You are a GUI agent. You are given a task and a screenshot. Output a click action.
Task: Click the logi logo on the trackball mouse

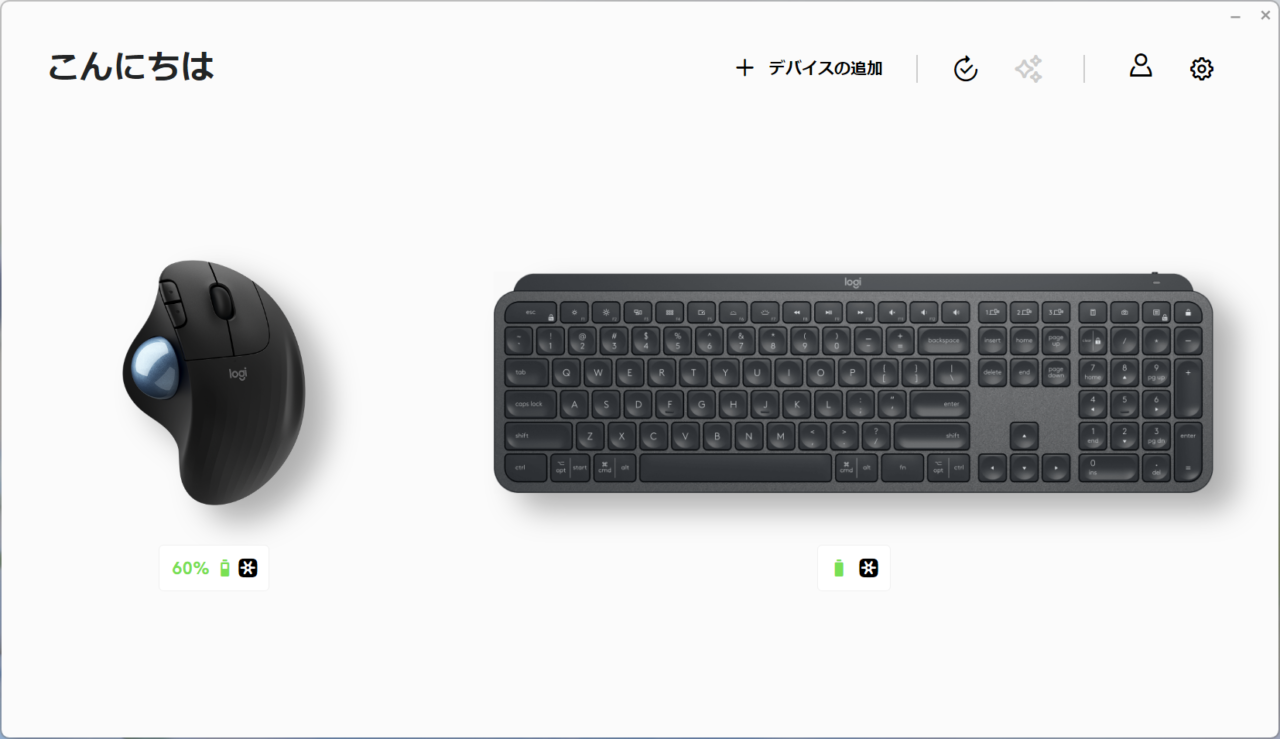pyautogui.click(x=238, y=375)
